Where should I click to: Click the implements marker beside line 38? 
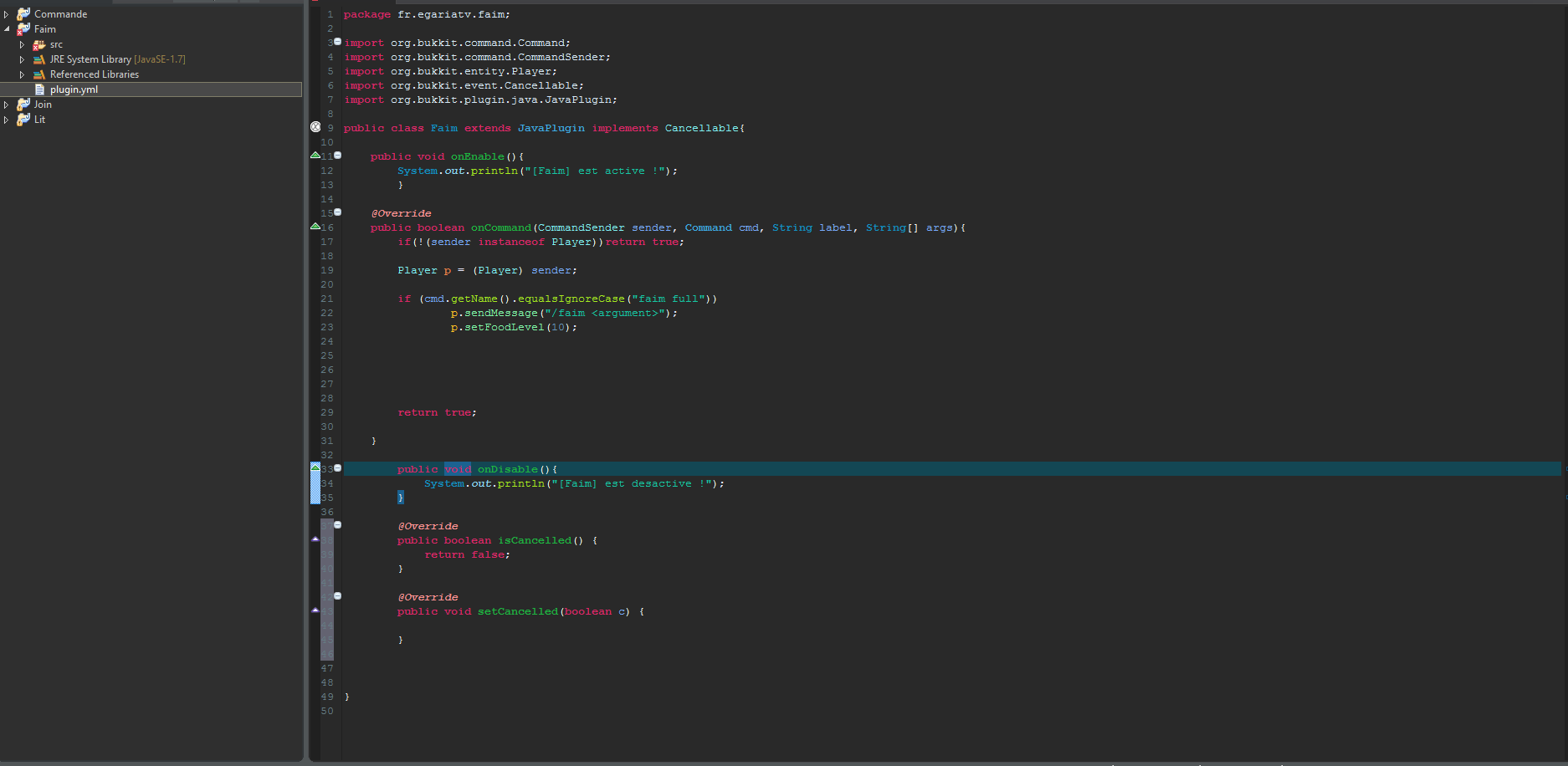(315, 539)
